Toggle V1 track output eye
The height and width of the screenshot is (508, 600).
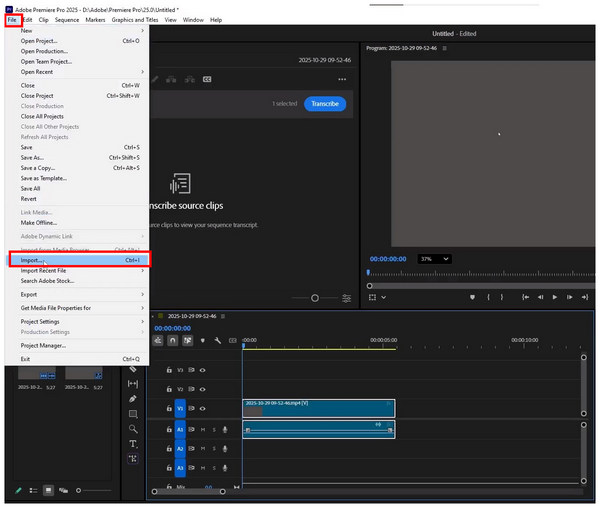click(x=202, y=409)
